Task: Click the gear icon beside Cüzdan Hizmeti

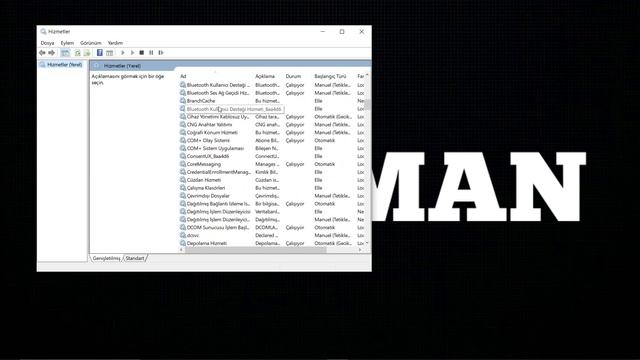Action: tap(183, 180)
